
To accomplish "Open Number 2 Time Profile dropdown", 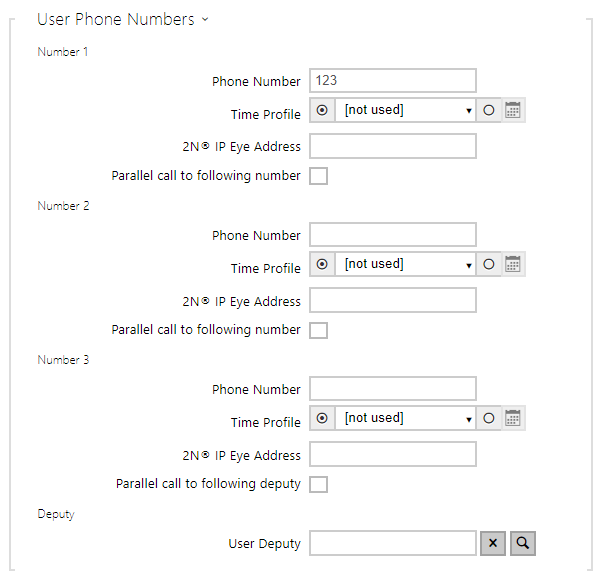I will pos(405,264).
